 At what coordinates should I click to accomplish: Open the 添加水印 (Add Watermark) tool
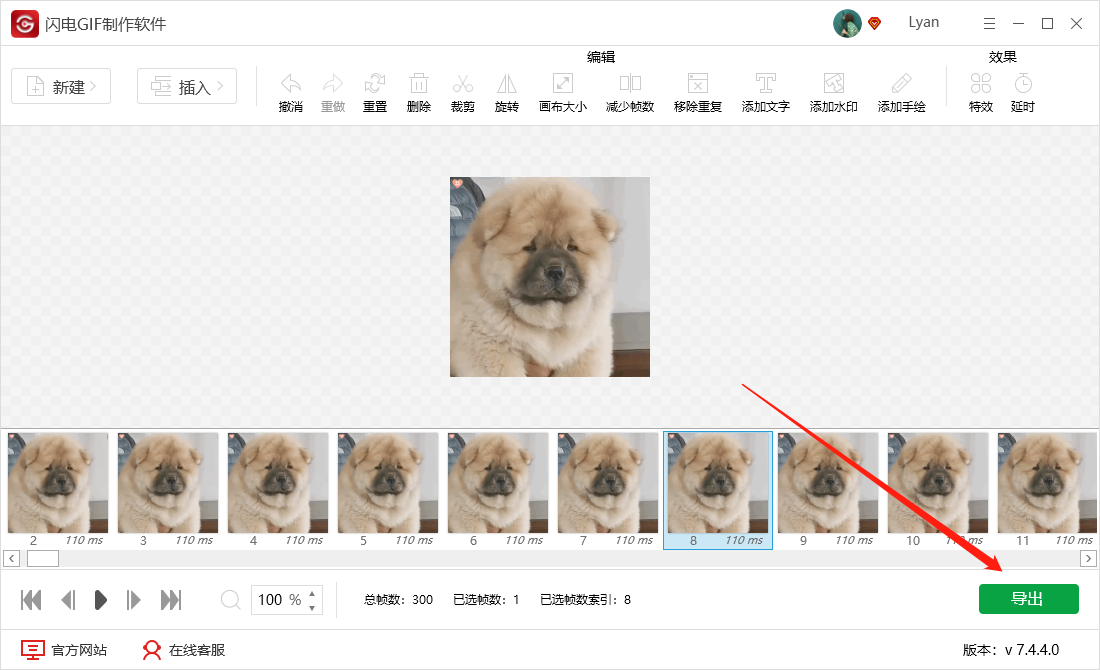(x=832, y=88)
